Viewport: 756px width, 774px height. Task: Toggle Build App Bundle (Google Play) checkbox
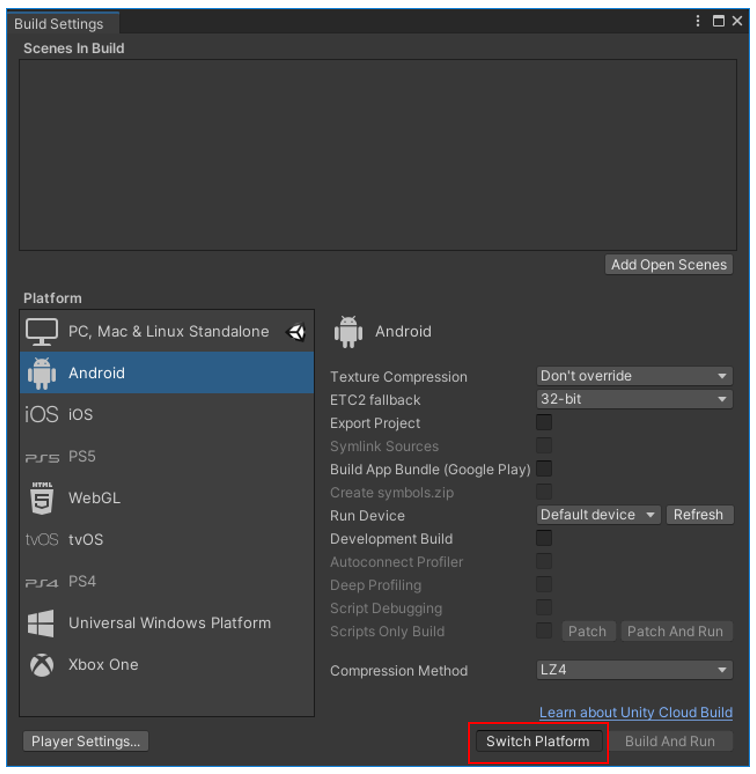point(544,469)
